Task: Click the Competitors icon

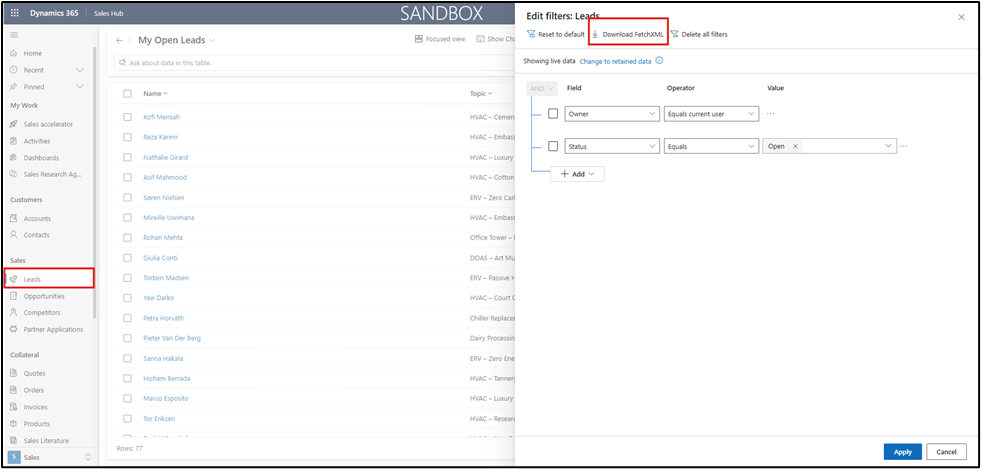Action: (x=14, y=312)
